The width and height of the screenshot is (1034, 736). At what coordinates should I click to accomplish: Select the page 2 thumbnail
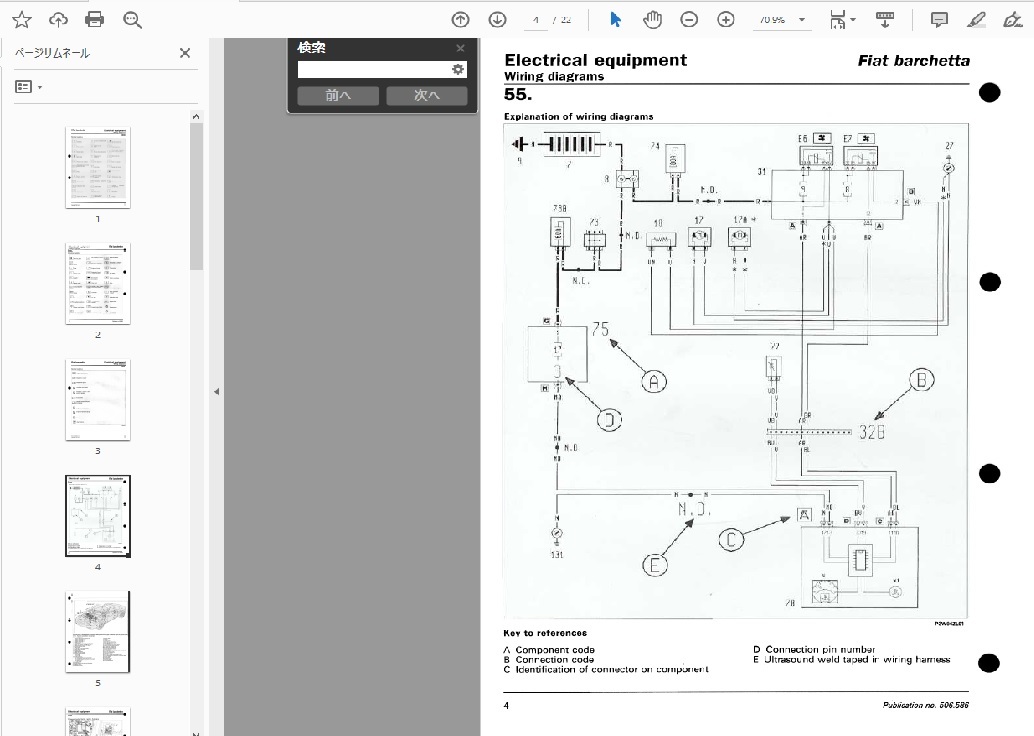98,284
